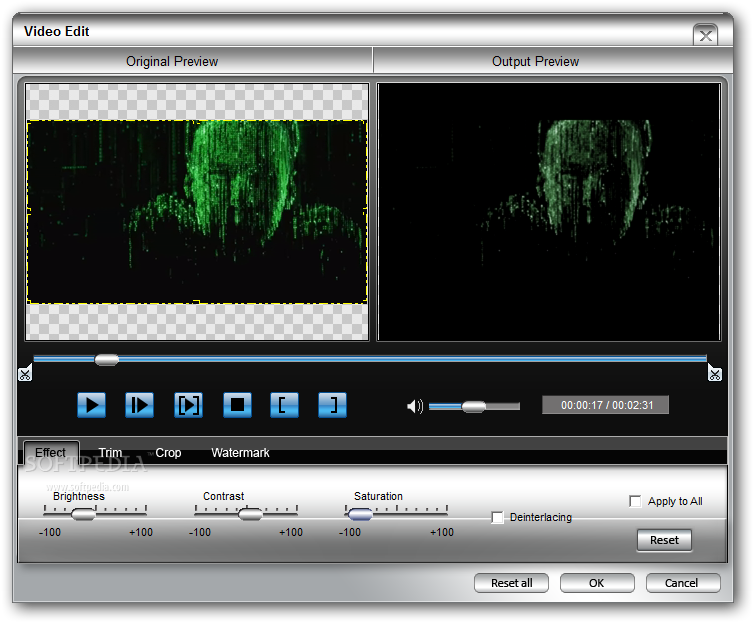Viewport: 754px width, 623px height.
Task: Click the +100 end of the Brightness scale
Action: pyautogui.click(x=141, y=532)
